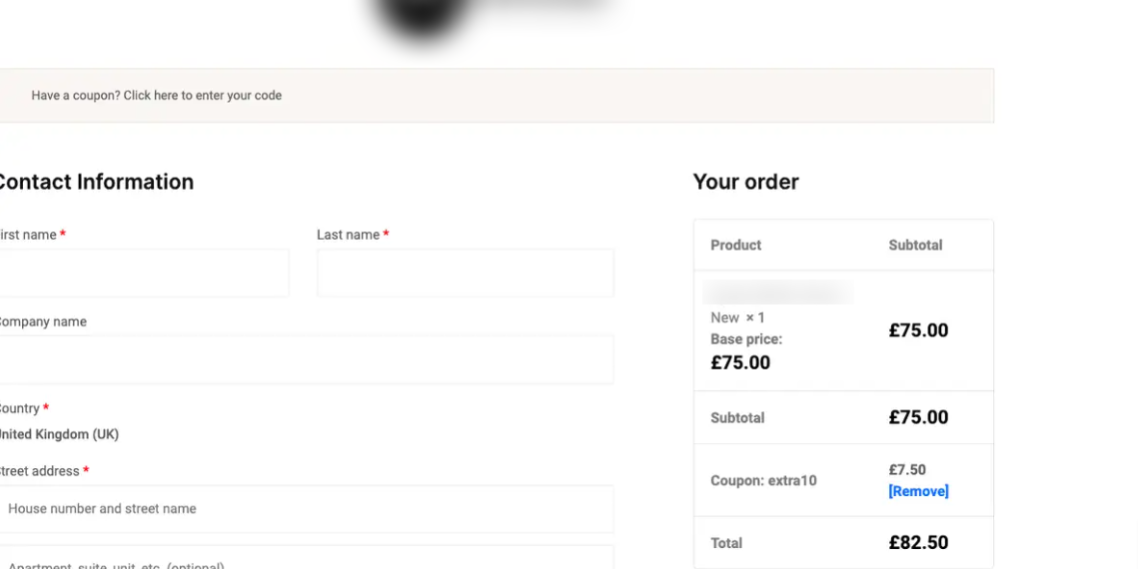Click the Country label
This screenshot has height=569, width=1138.
coord(19,409)
